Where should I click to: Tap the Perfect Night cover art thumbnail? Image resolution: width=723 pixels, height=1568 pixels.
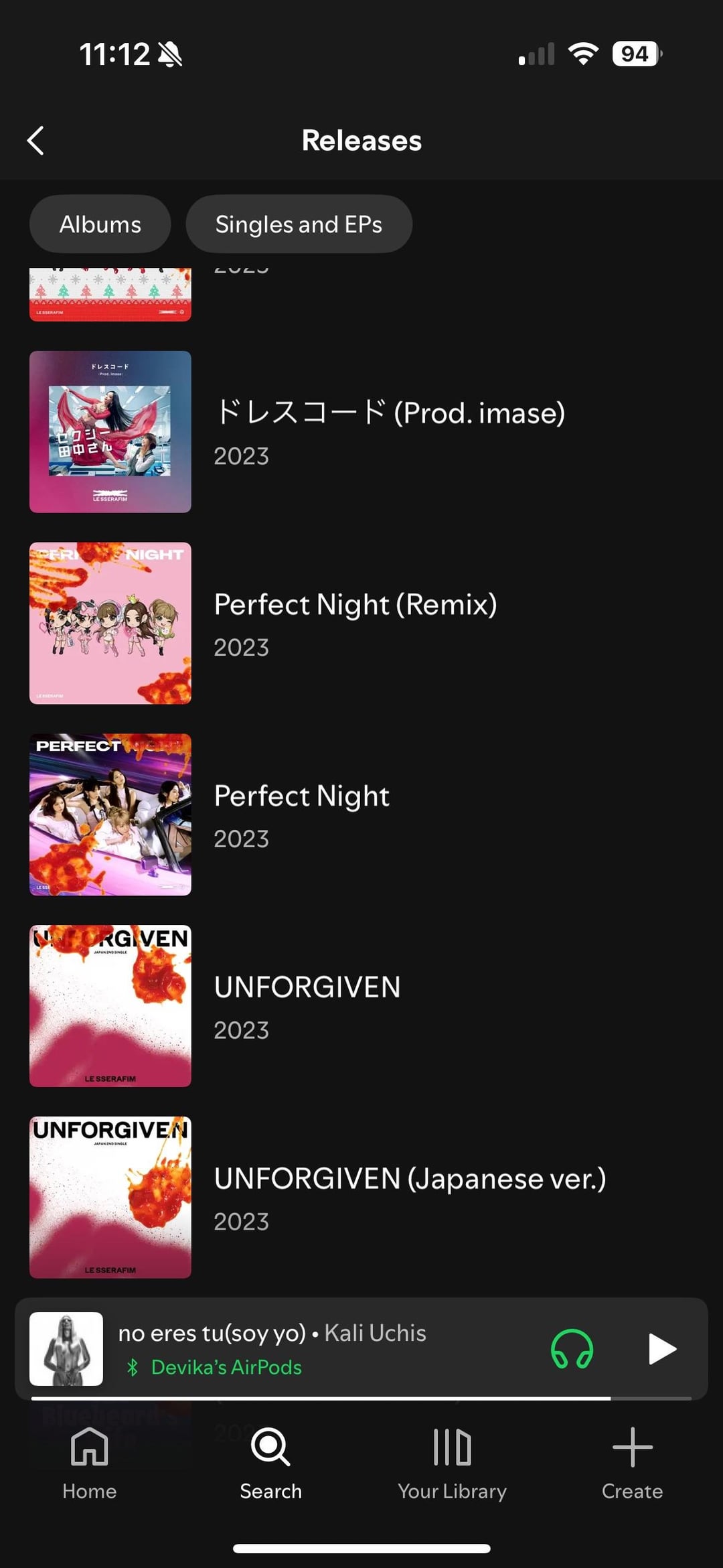coord(110,814)
